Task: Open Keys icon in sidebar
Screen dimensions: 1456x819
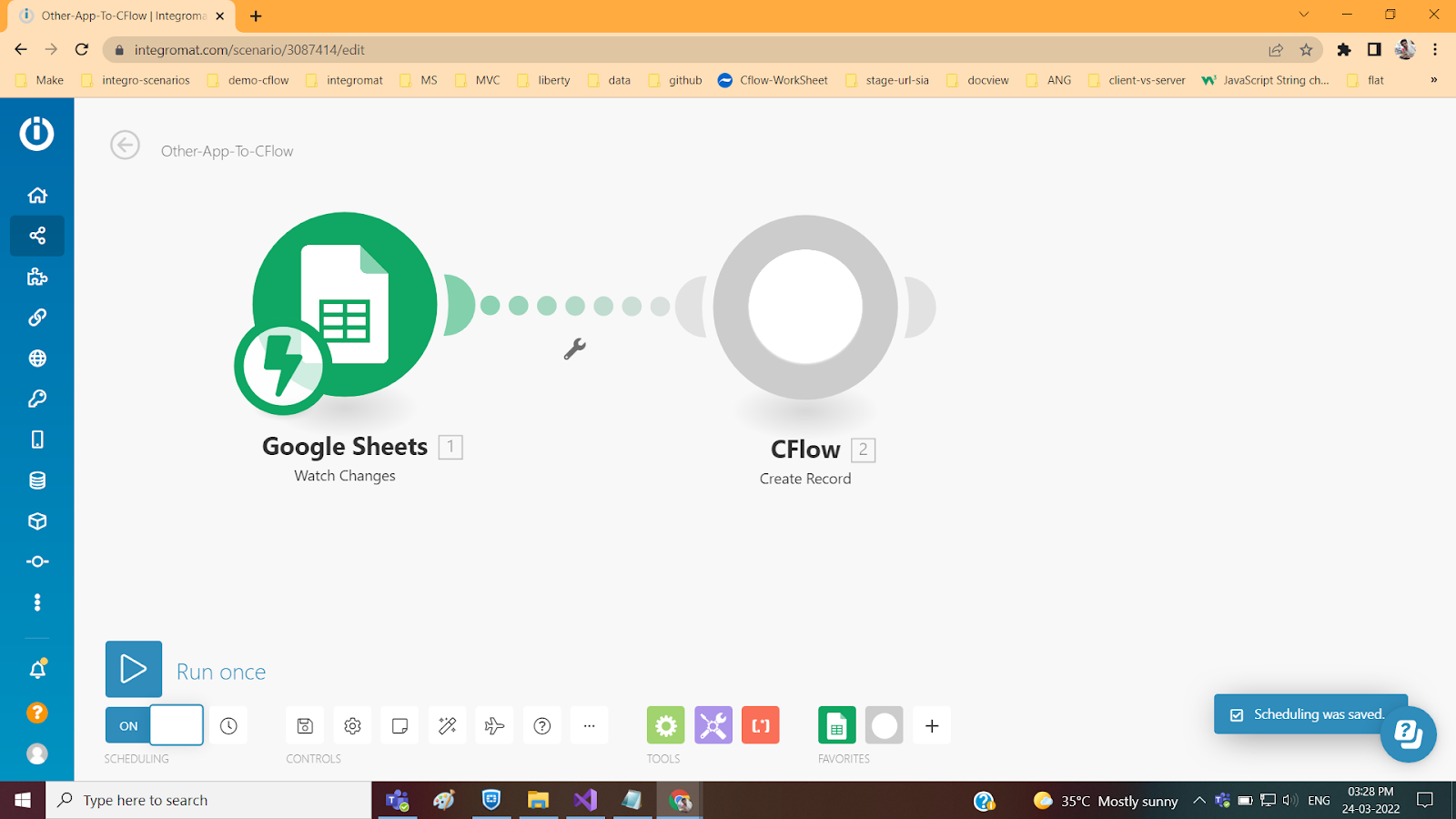Action: coord(37,399)
